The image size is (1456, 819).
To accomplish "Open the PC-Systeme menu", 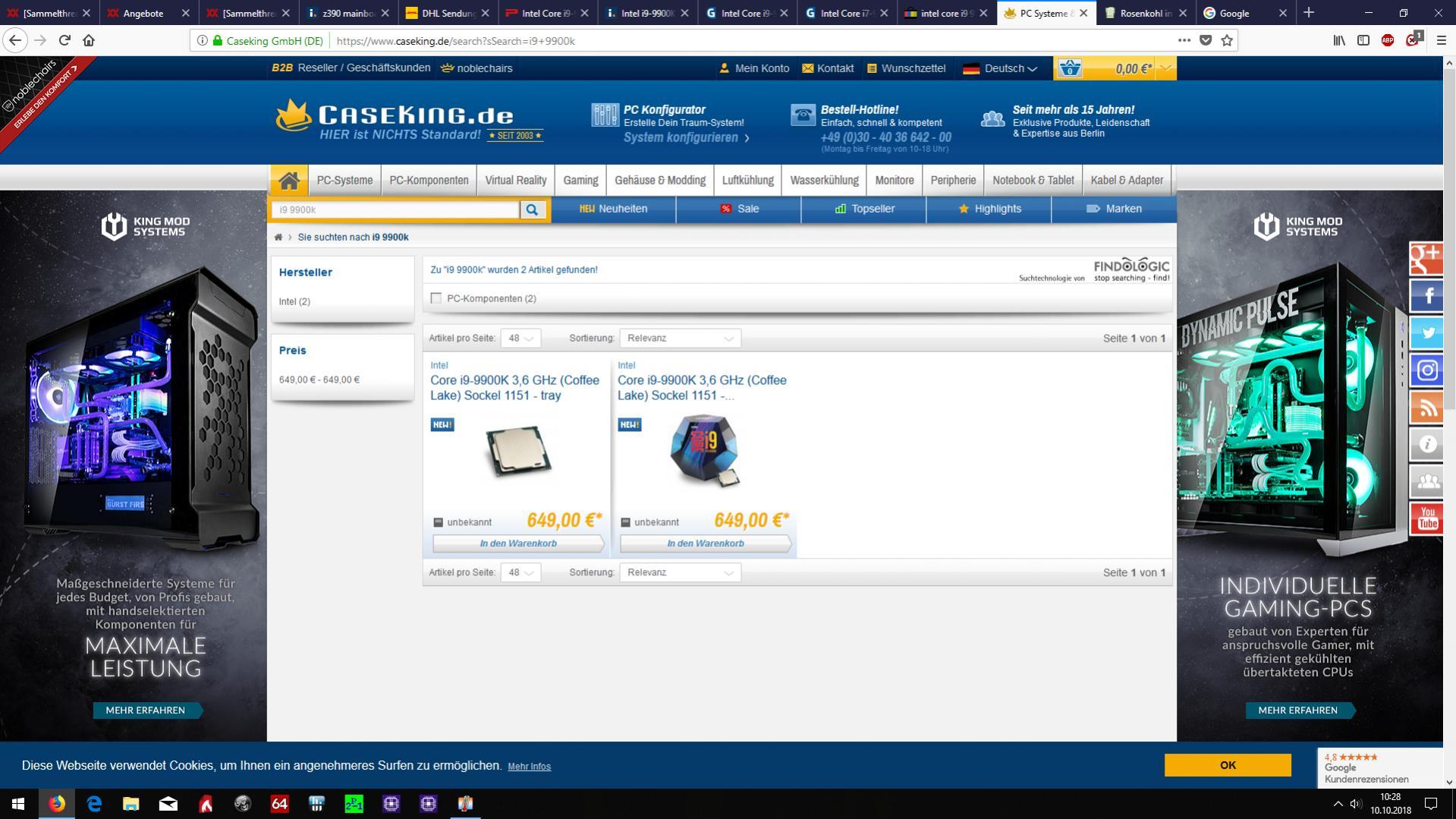I will click(x=344, y=181).
